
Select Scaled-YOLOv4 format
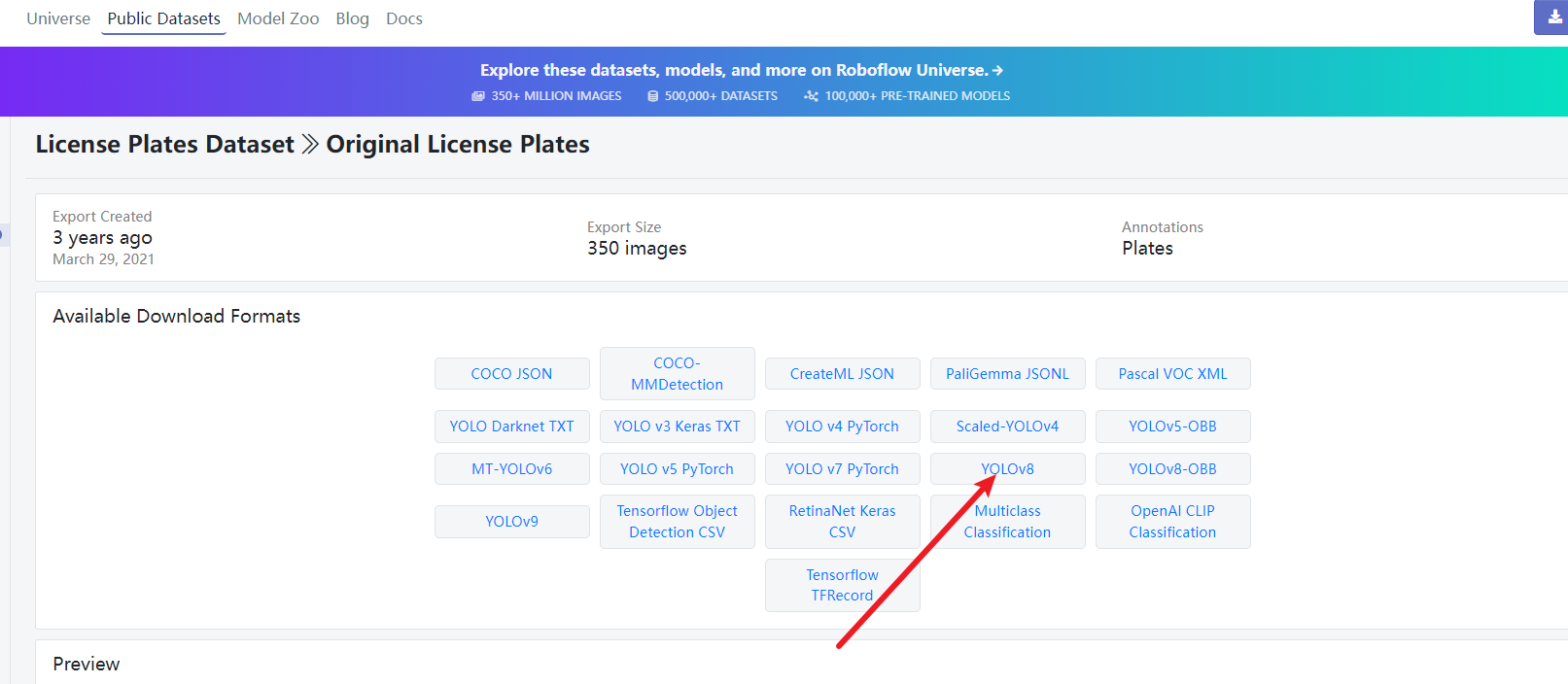point(1008,427)
